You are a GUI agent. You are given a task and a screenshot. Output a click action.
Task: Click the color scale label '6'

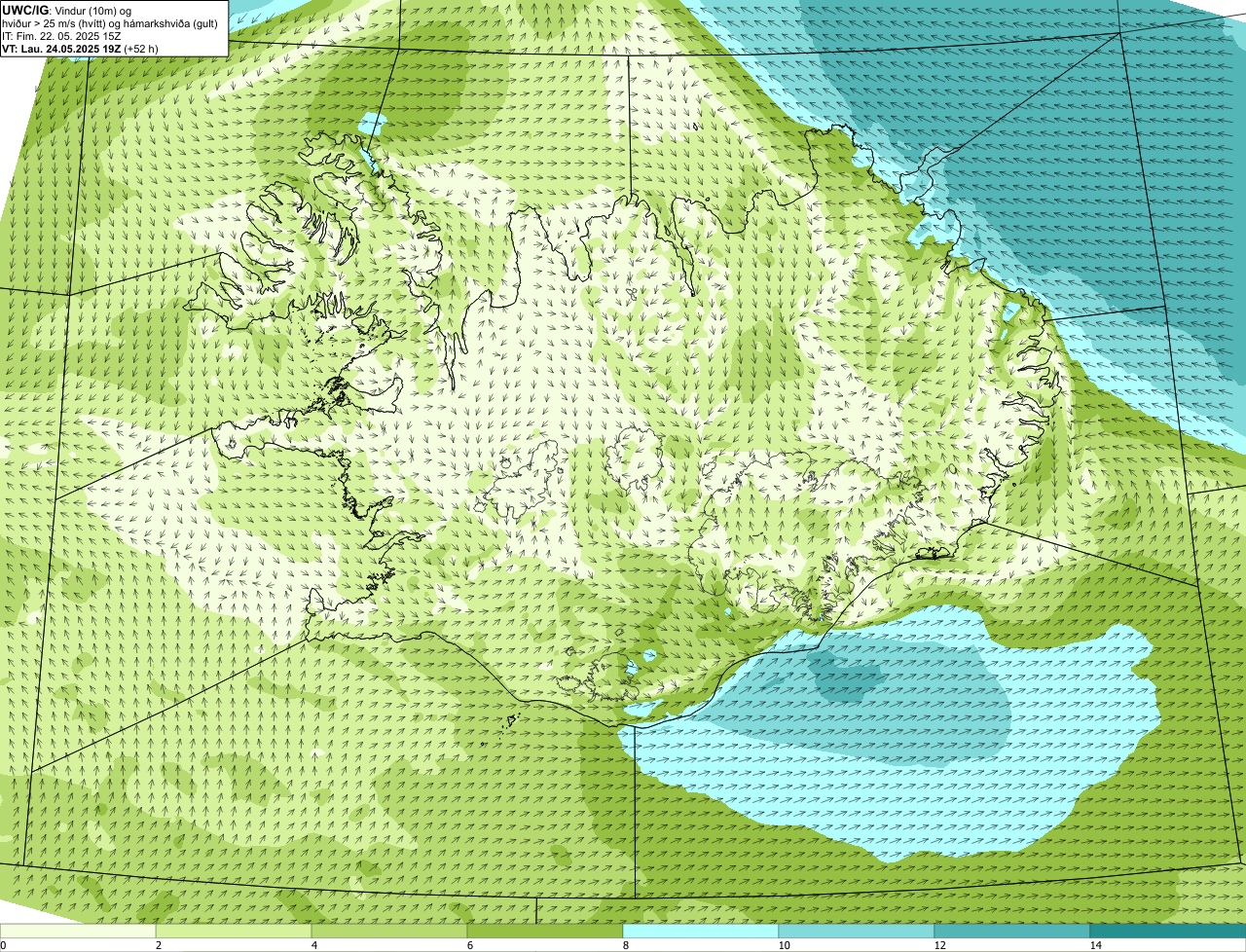coord(468,945)
